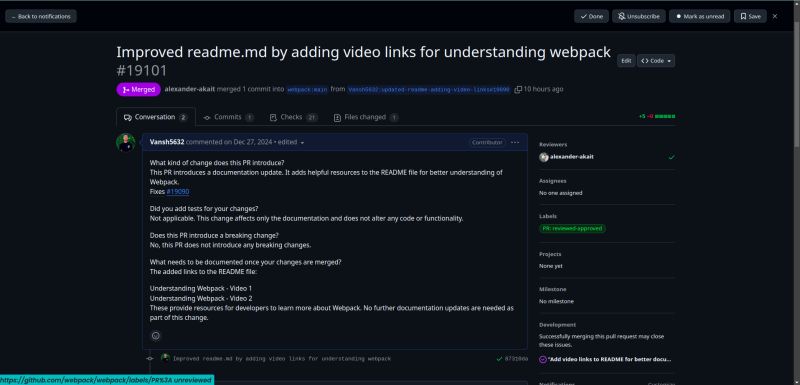Image resolution: width=800 pixels, height=385 pixels.
Task: Click the 'commented on Dec 27, 2024' timestamp
Action: coord(230,142)
